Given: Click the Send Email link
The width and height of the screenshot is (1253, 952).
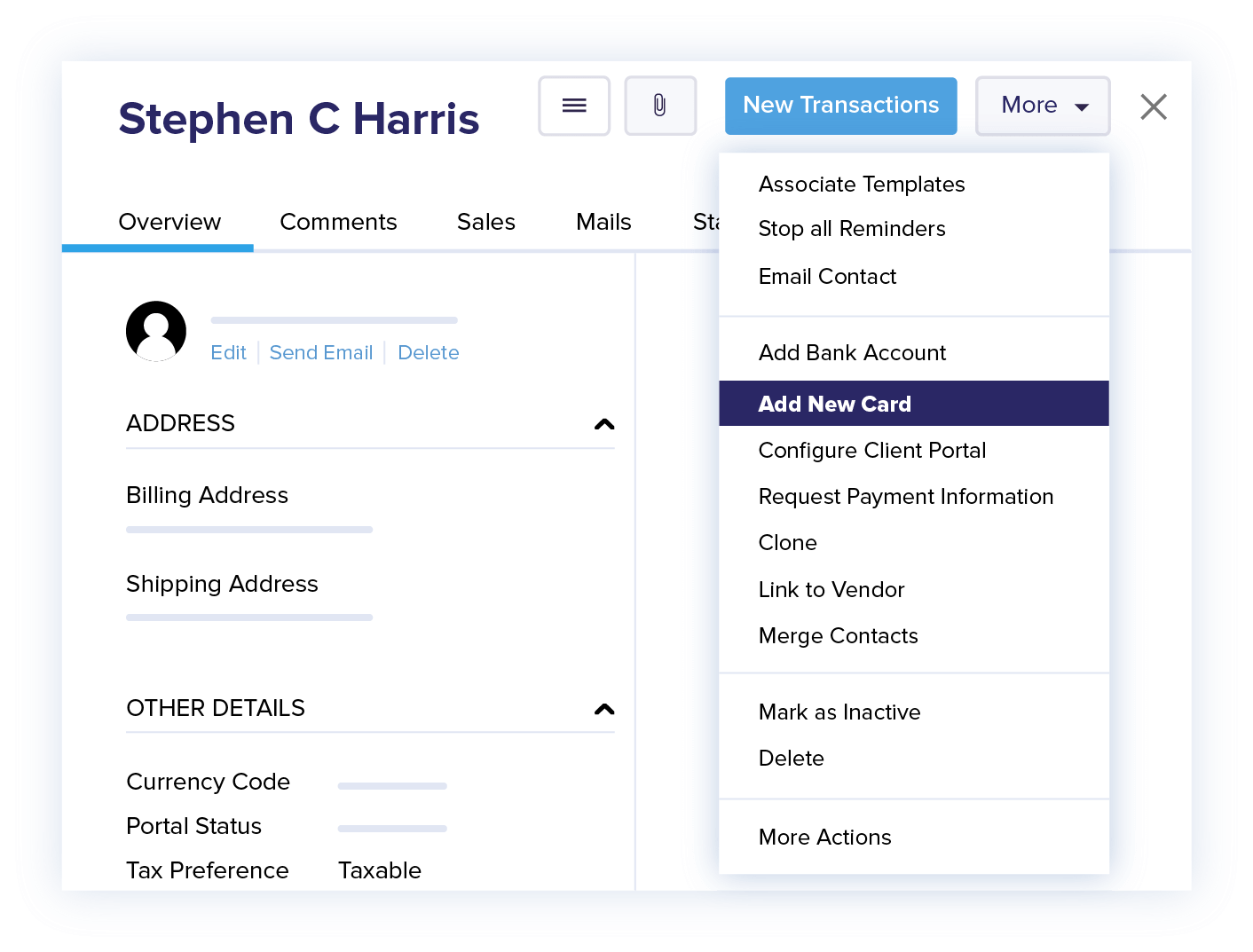Looking at the screenshot, I should point(321,352).
